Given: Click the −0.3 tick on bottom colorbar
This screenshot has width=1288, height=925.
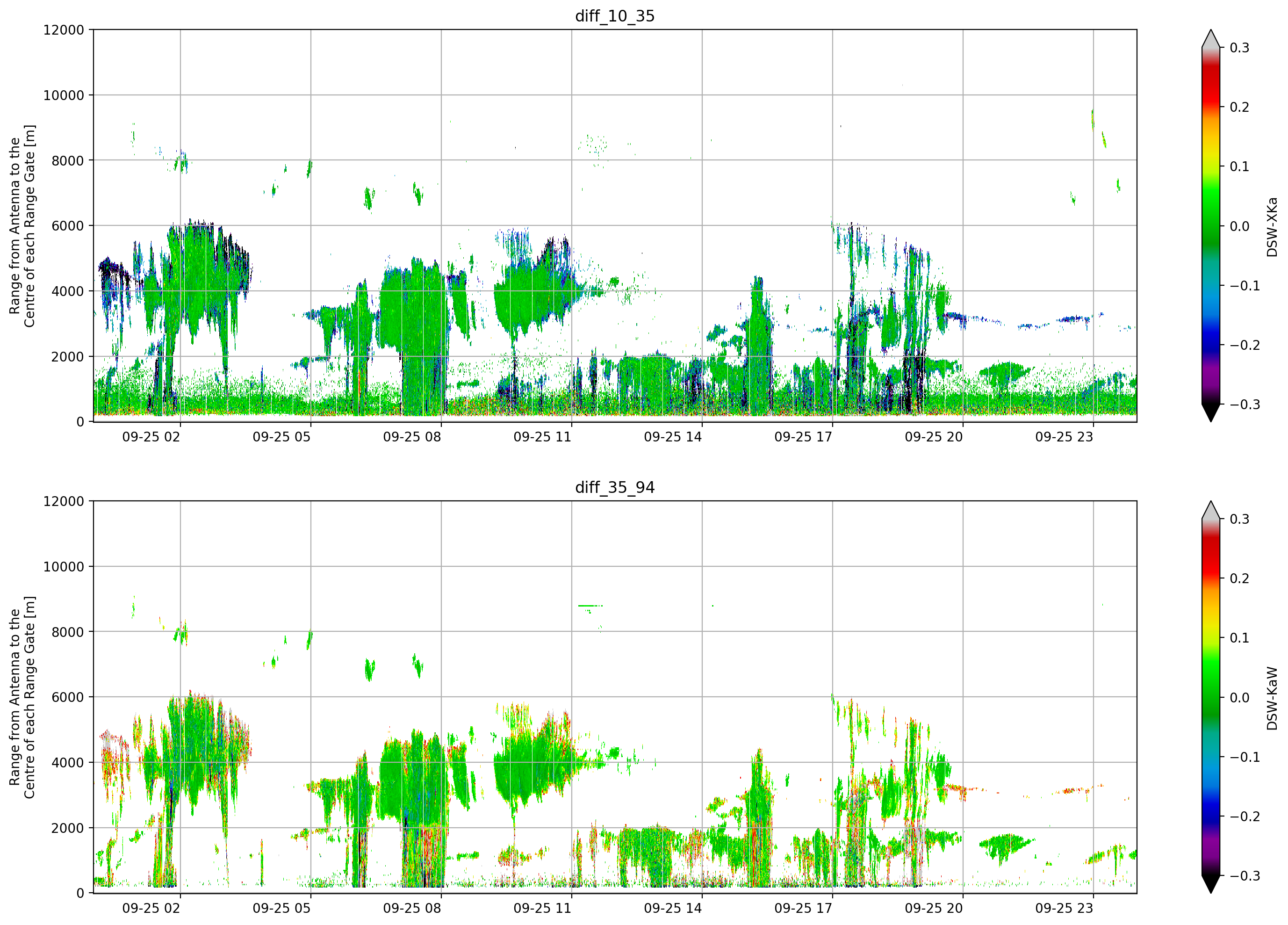Looking at the screenshot, I should click(x=1245, y=876).
